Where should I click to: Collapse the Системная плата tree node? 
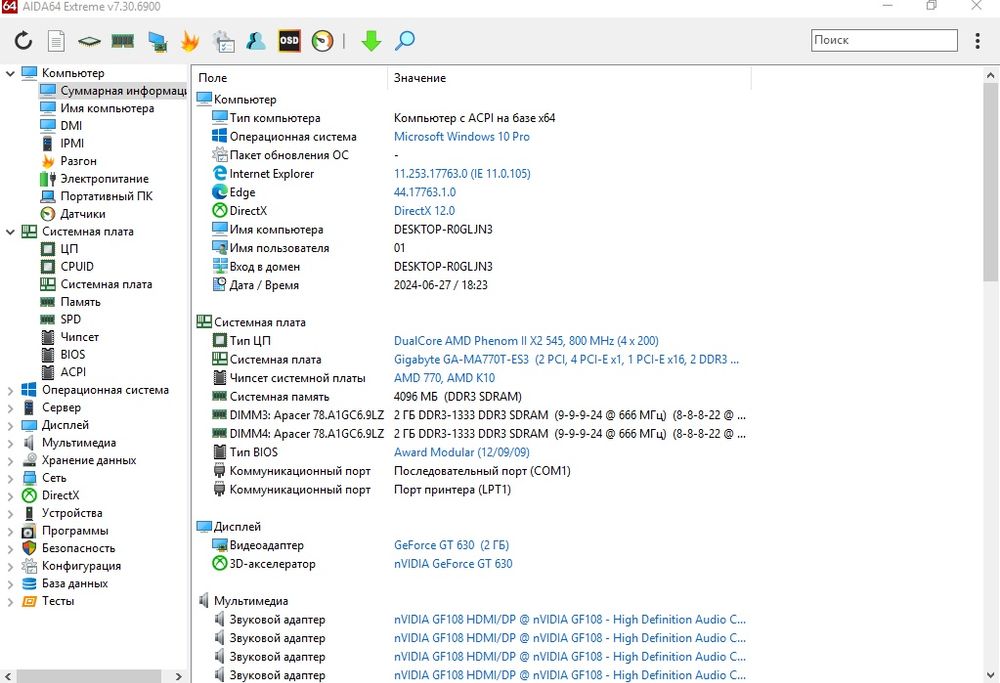[10, 231]
